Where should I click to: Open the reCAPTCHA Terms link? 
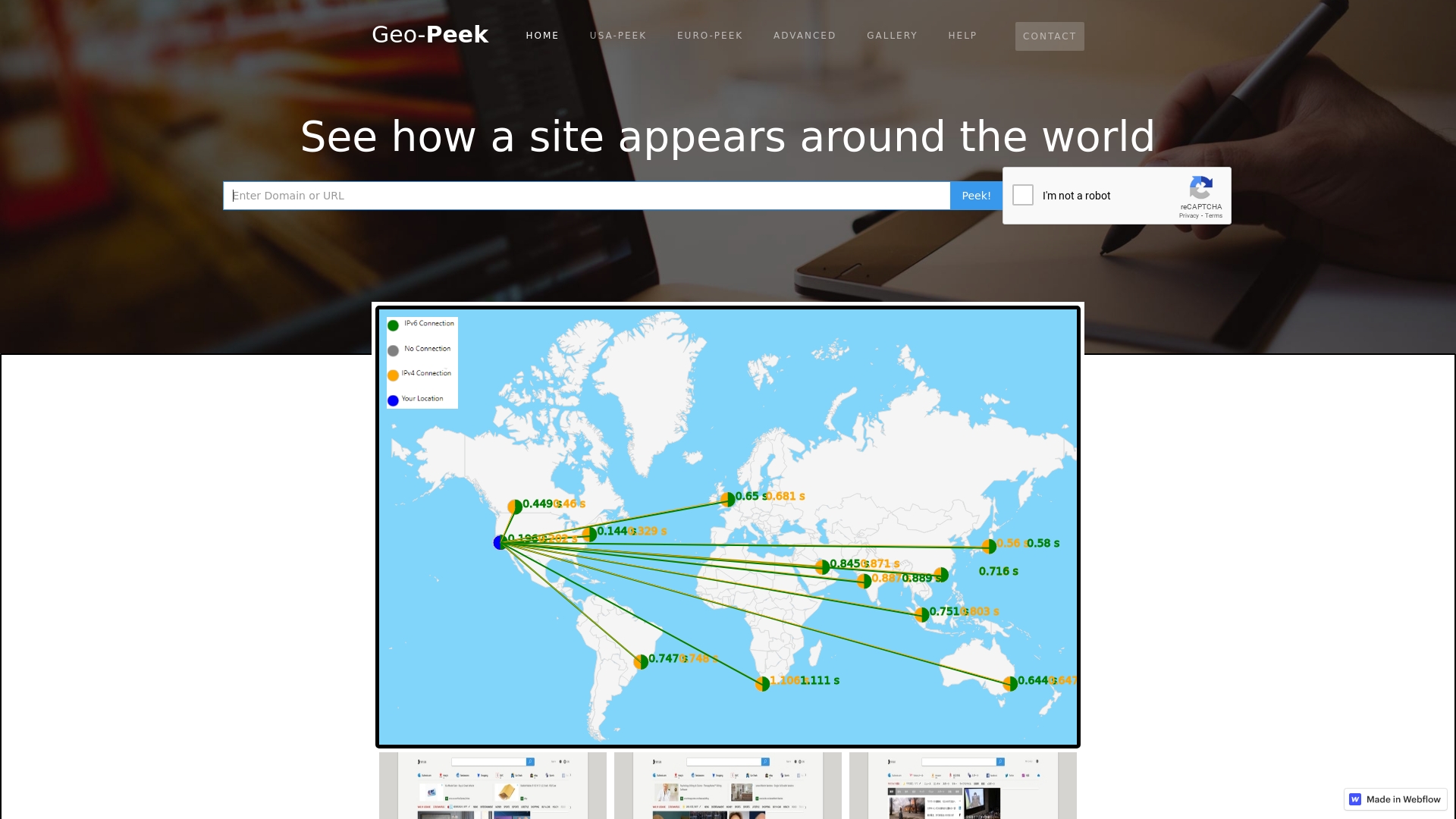pos(1214,216)
